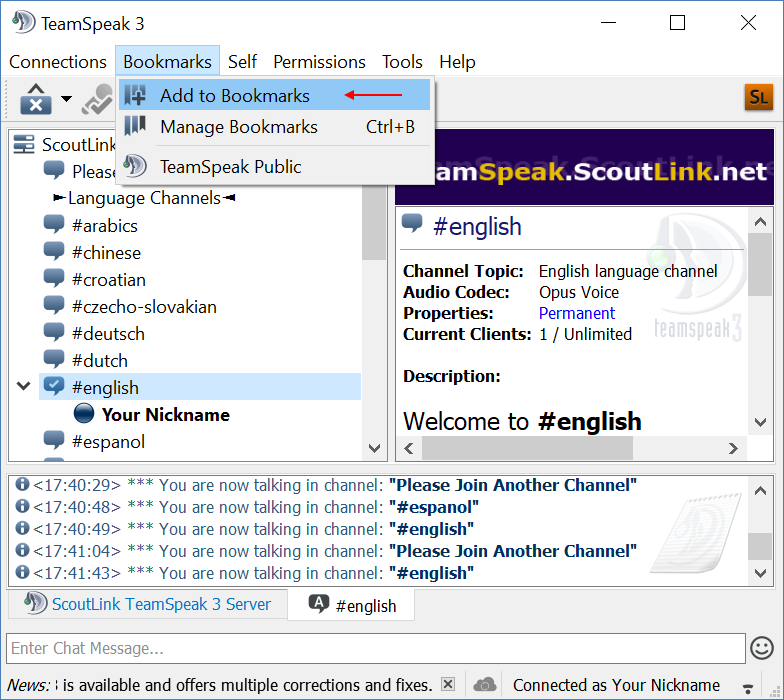The height and width of the screenshot is (700, 784).
Task: Click the chat log scroll down arrow
Action: coord(760,573)
